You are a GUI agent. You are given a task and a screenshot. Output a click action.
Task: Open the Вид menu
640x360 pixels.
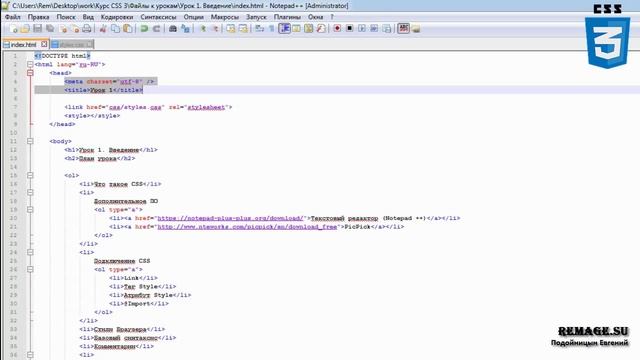(88, 17)
